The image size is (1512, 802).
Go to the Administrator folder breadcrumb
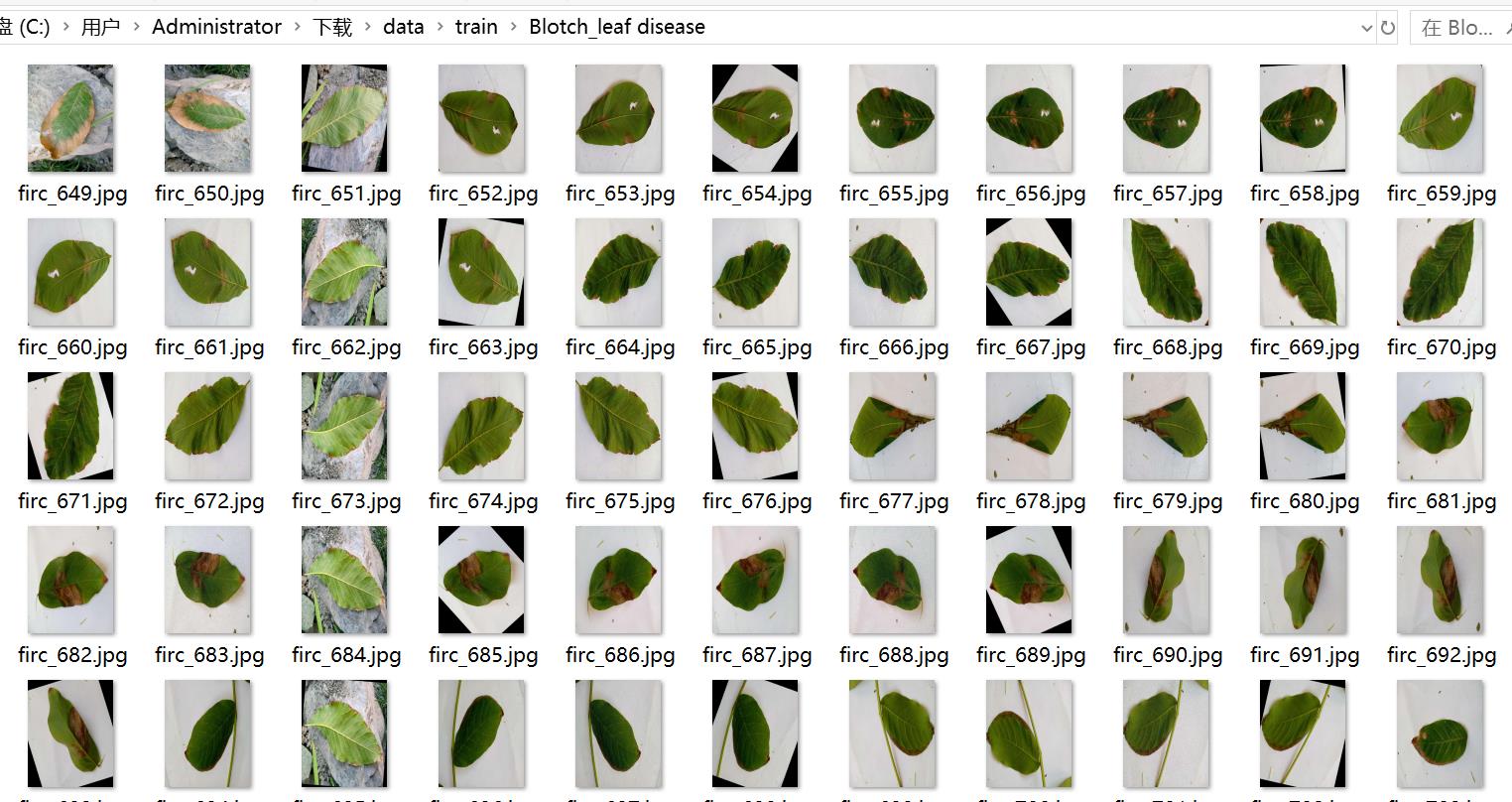click(216, 27)
